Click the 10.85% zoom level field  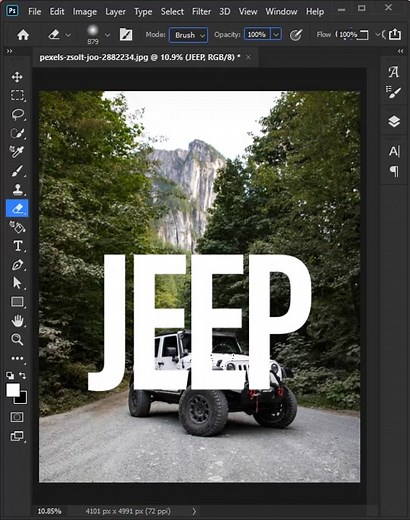pyautogui.click(x=49, y=511)
